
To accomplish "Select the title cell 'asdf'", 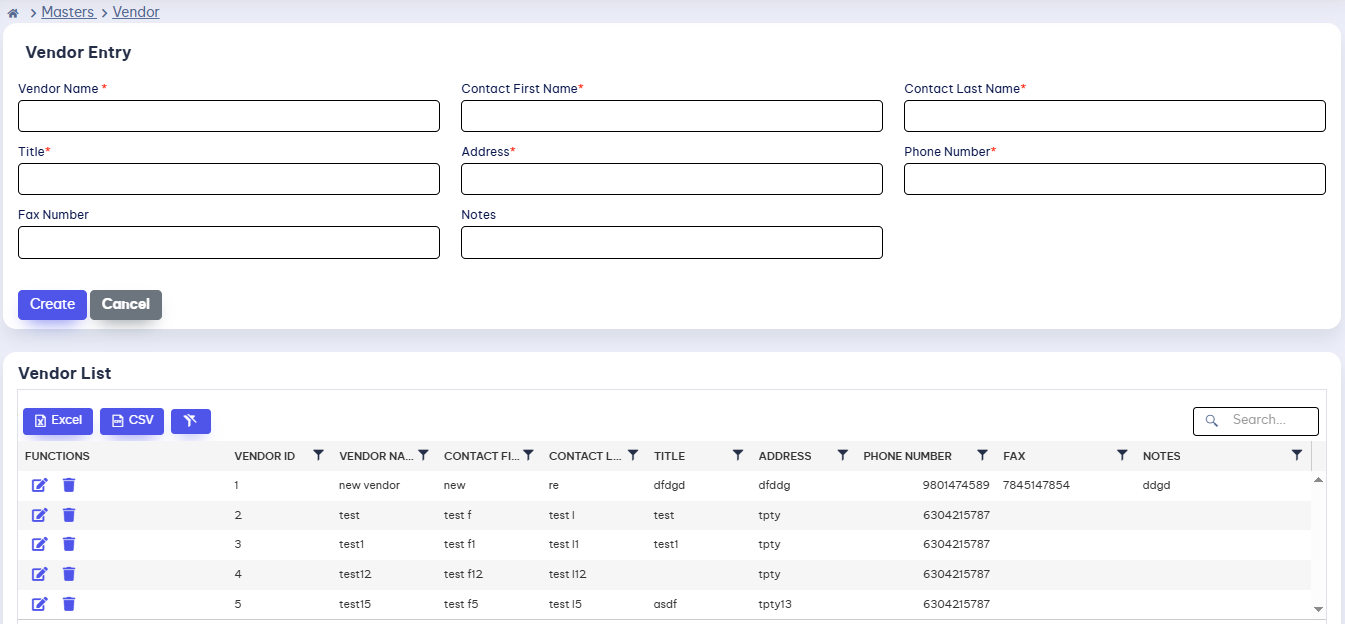I will click(666, 604).
